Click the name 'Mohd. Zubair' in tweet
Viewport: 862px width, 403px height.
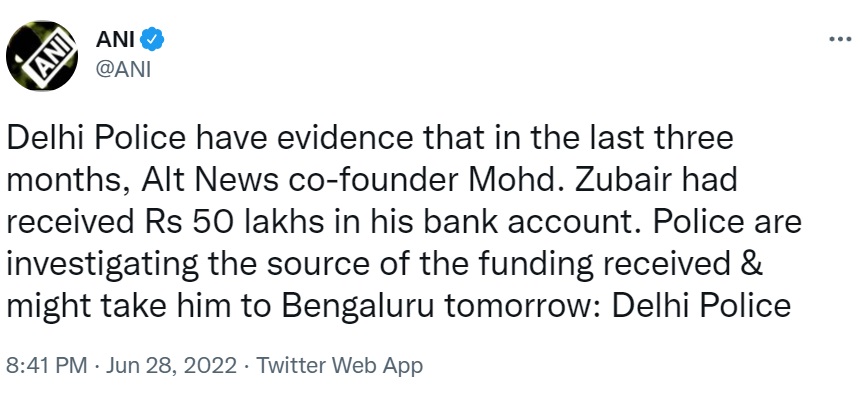coord(568,180)
